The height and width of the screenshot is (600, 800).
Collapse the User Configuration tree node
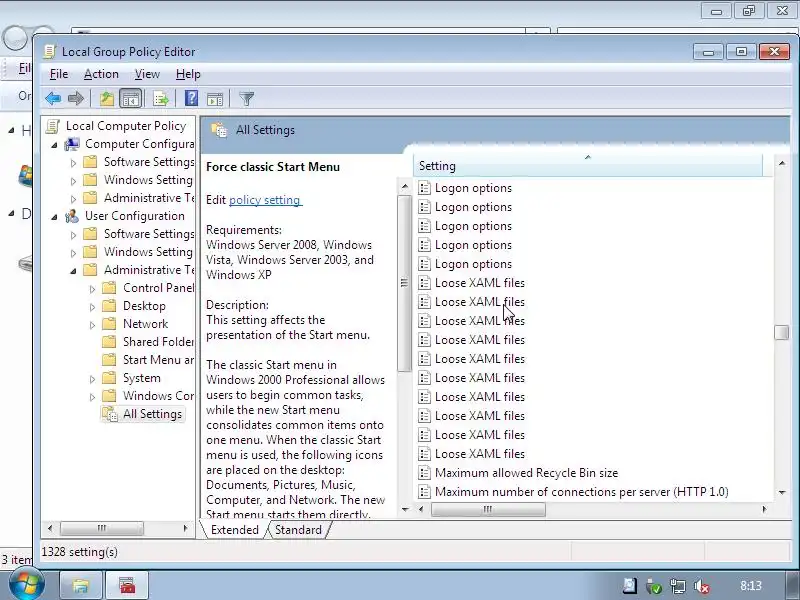(x=55, y=217)
